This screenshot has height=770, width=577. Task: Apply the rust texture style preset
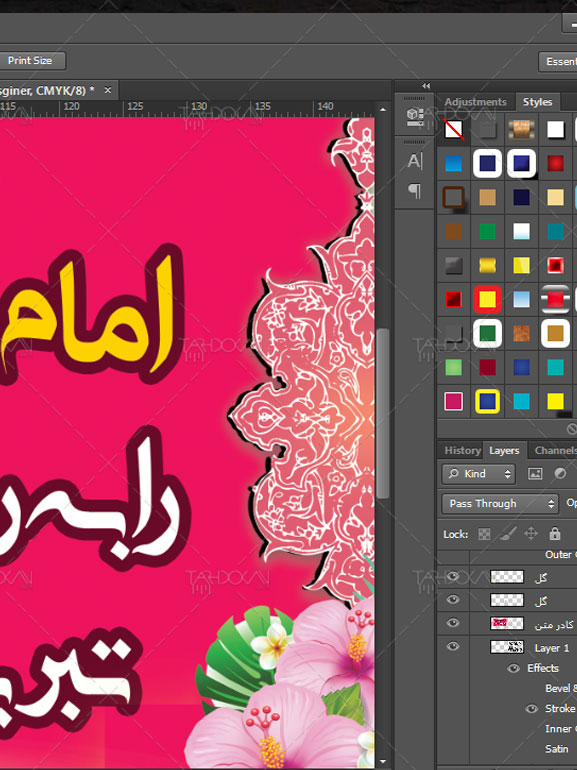(521, 333)
